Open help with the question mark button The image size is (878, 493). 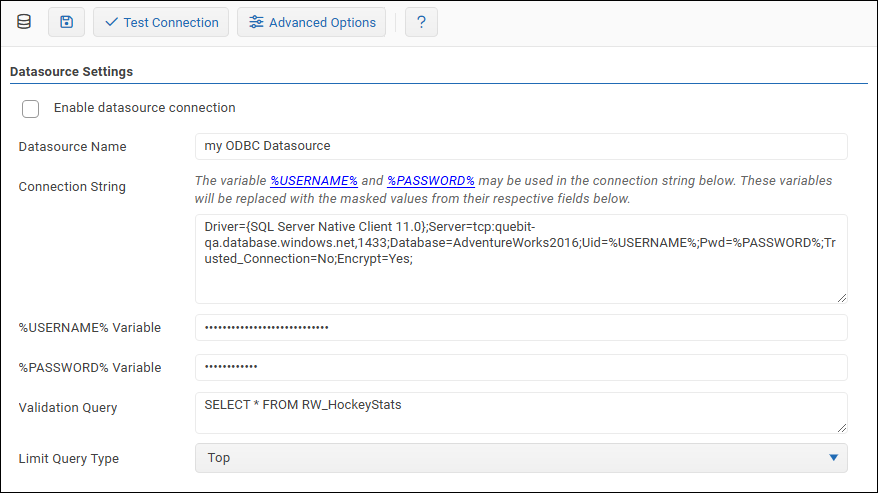[x=421, y=22]
